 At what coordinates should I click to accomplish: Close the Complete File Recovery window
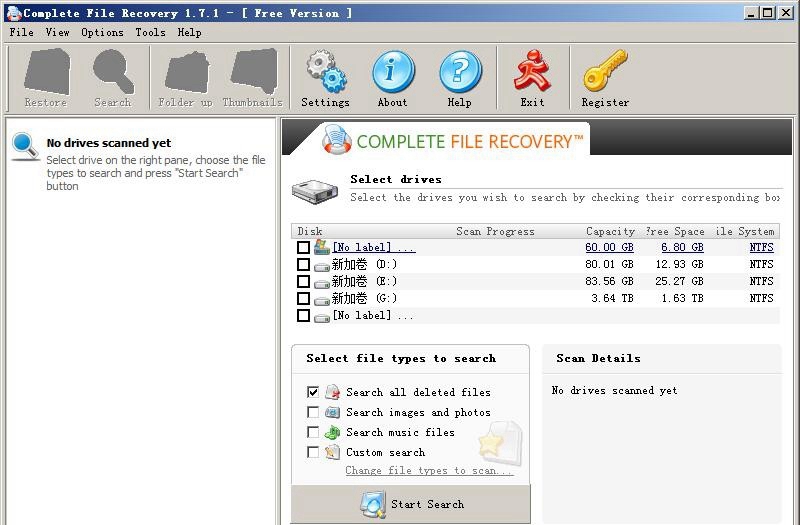785,13
